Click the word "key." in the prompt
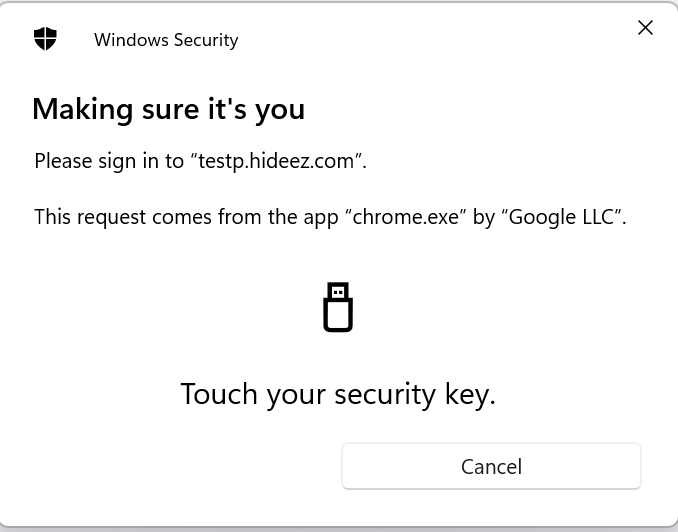Image resolution: width=678 pixels, height=532 pixels. [x=470, y=394]
